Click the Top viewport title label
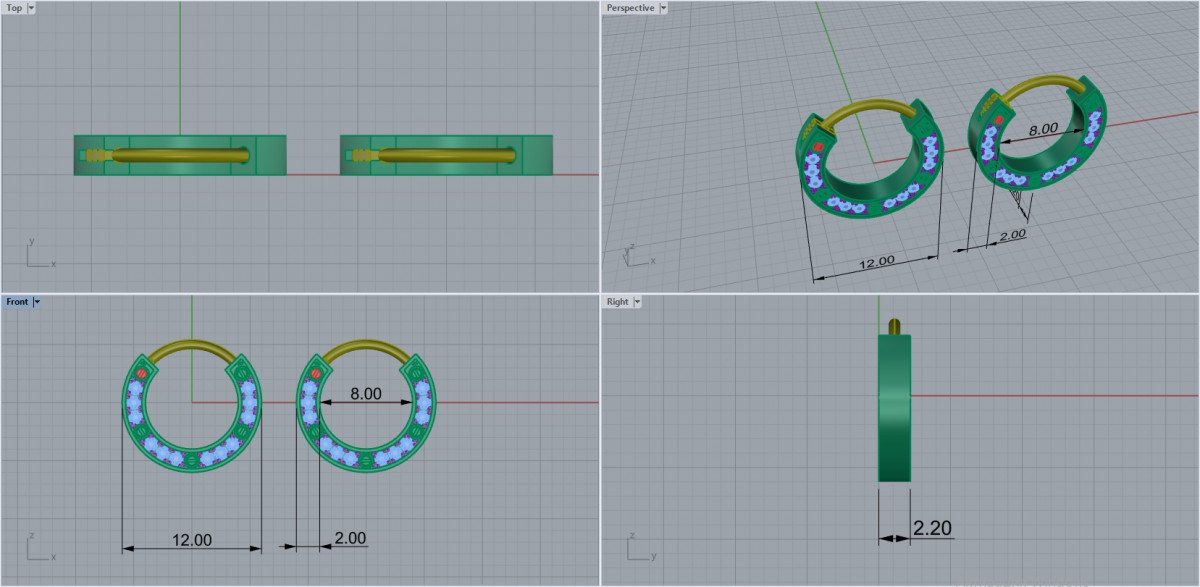Image resolution: width=1200 pixels, height=587 pixels. 14,7
